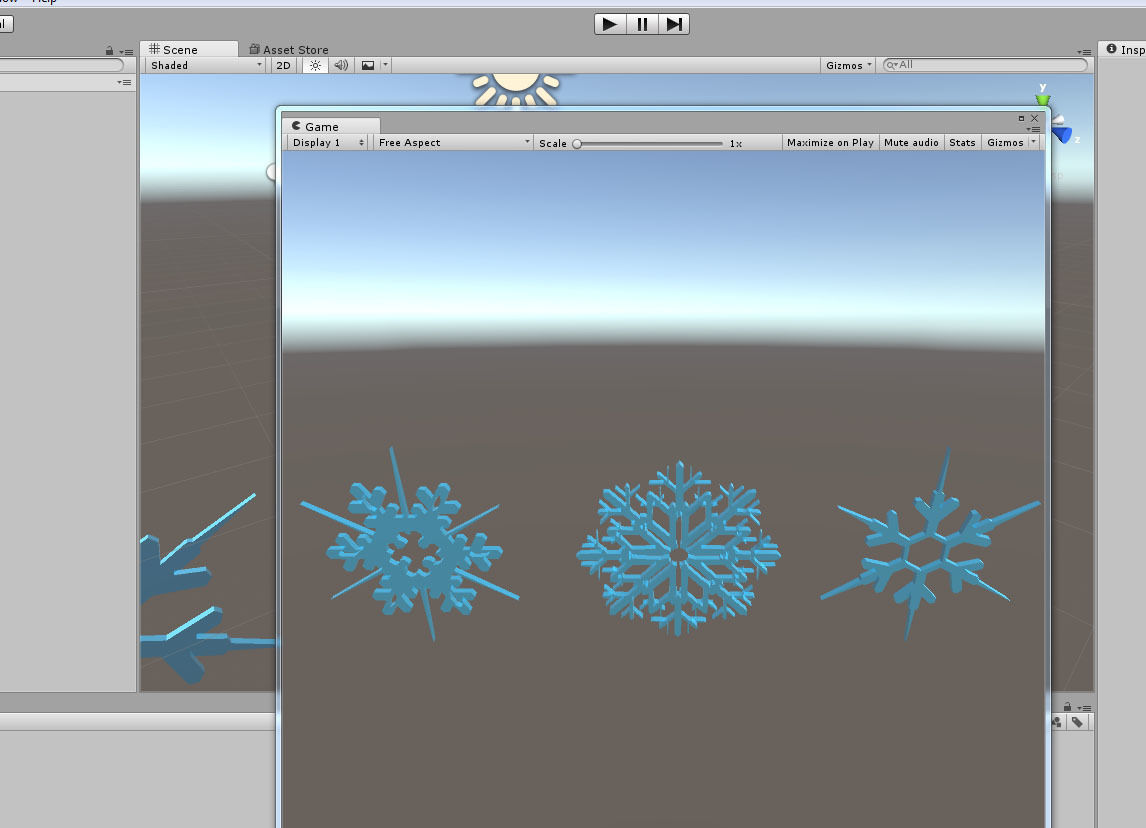Toggle the bottom panel lock icon

point(1067,707)
